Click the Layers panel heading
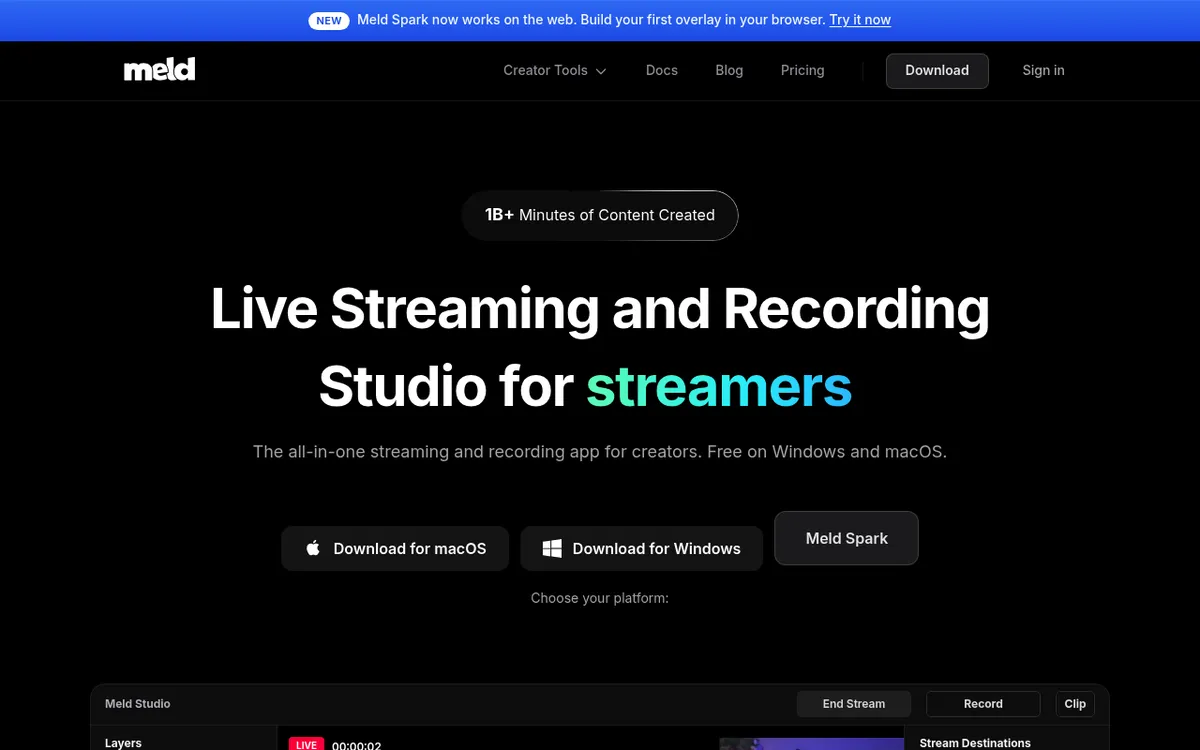The width and height of the screenshot is (1200, 750). (x=123, y=743)
